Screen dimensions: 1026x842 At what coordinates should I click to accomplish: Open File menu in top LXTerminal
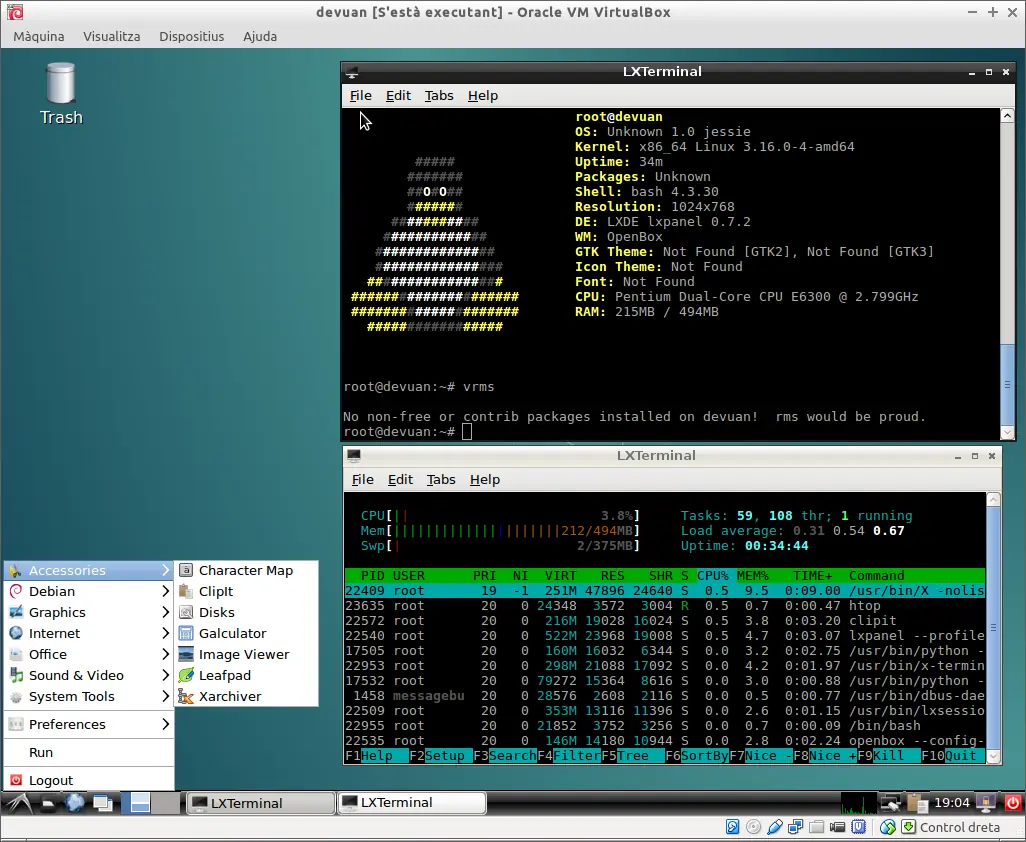[x=361, y=96]
